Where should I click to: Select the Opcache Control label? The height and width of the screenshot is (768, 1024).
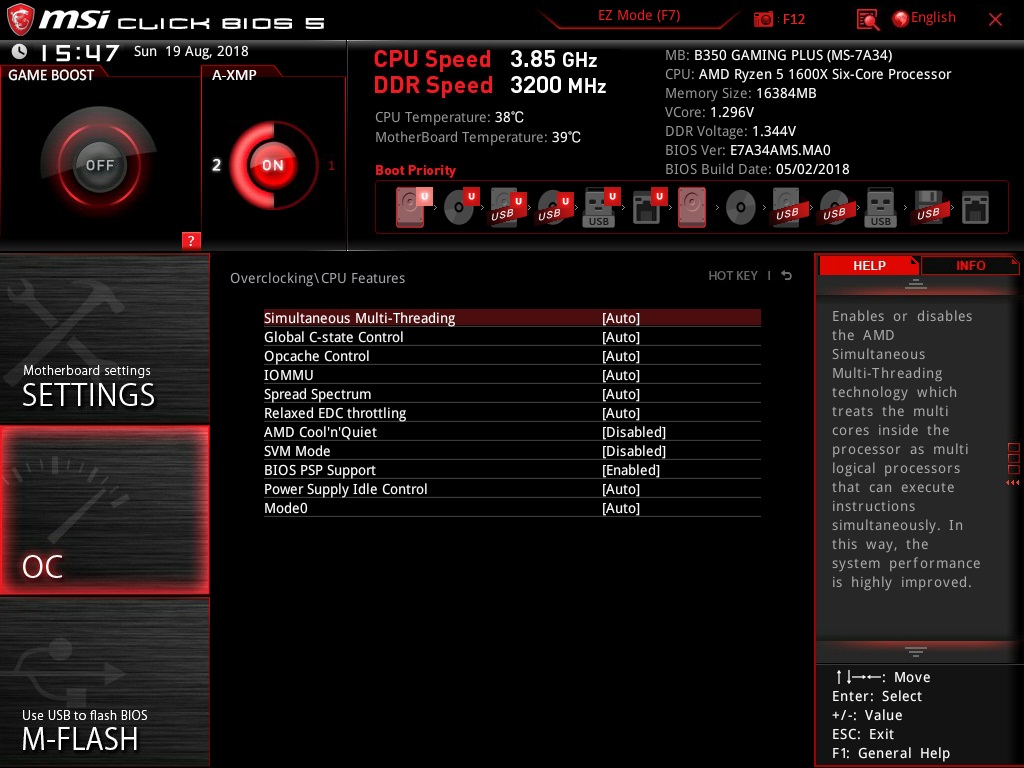(x=316, y=356)
